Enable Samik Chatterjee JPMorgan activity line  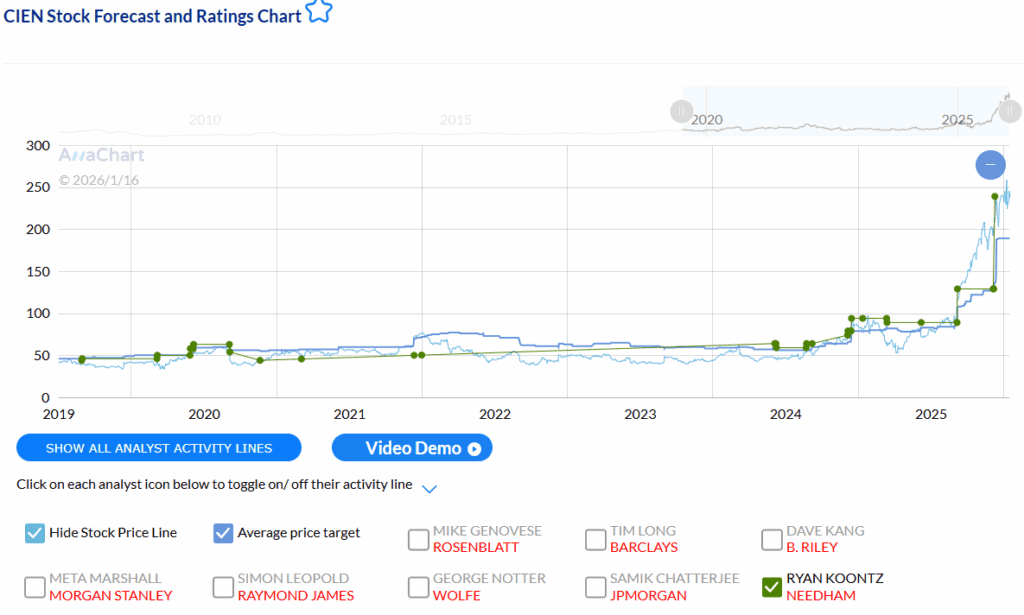(x=595, y=587)
